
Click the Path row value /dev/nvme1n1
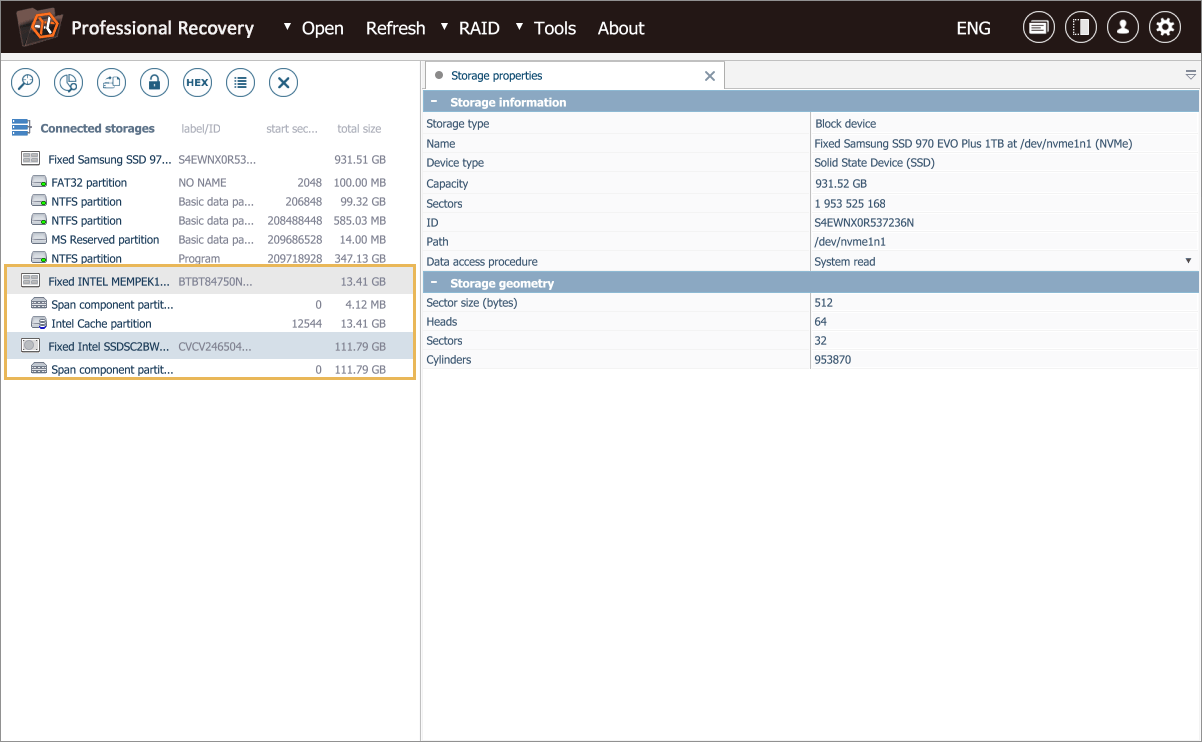coord(850,241)
